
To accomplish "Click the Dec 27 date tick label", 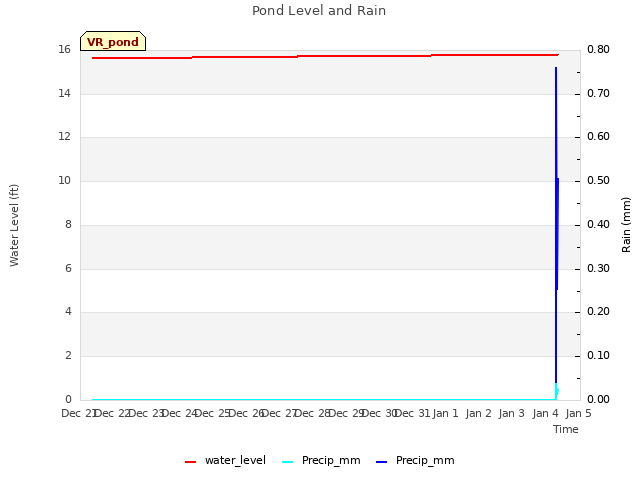I will [279, 413].
